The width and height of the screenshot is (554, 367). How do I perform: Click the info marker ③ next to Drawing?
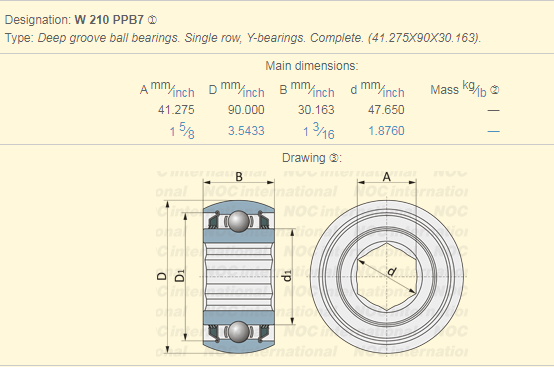click(334, 158)
